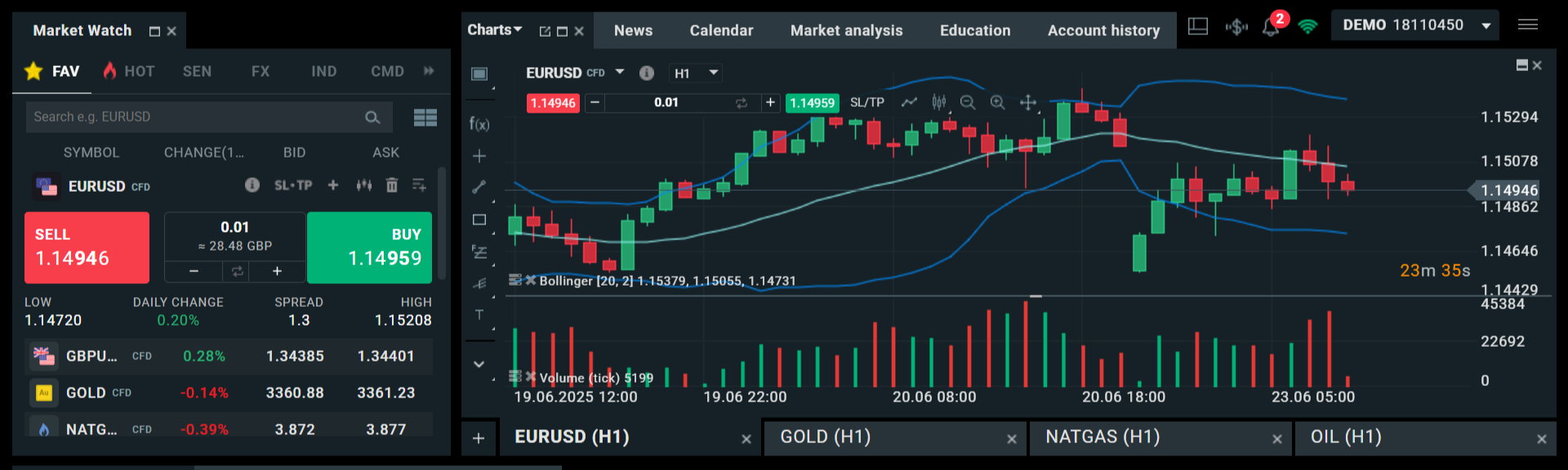Open the H1 timeframe dropdown
The height and width of the screenshot is (470, 1568).
[696, 73]
